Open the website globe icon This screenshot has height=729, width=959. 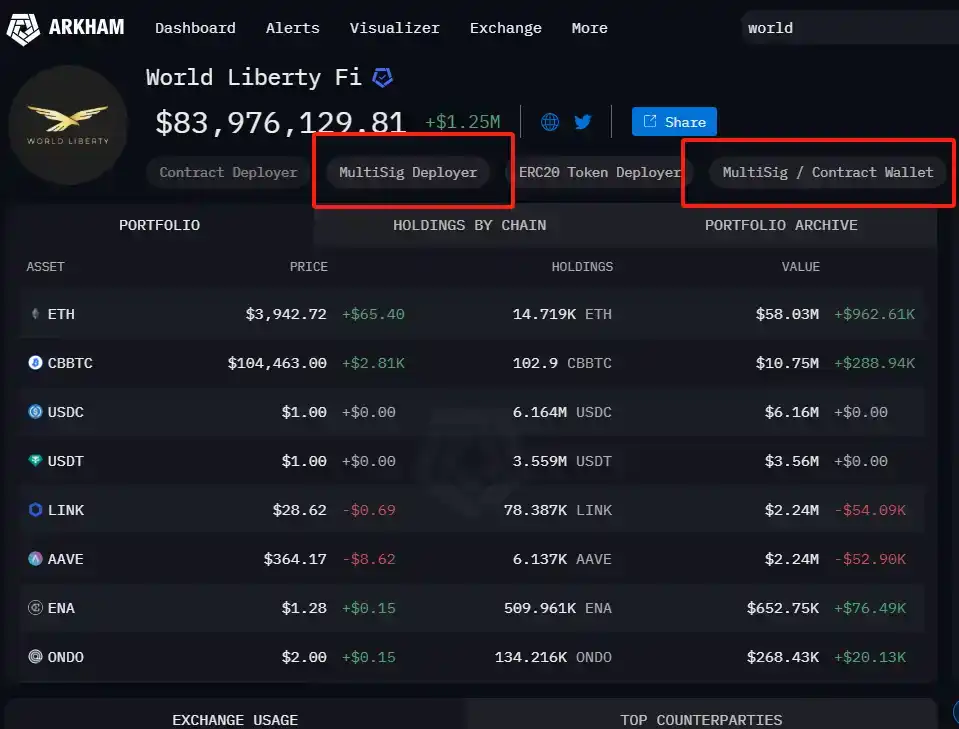point(550,122)
